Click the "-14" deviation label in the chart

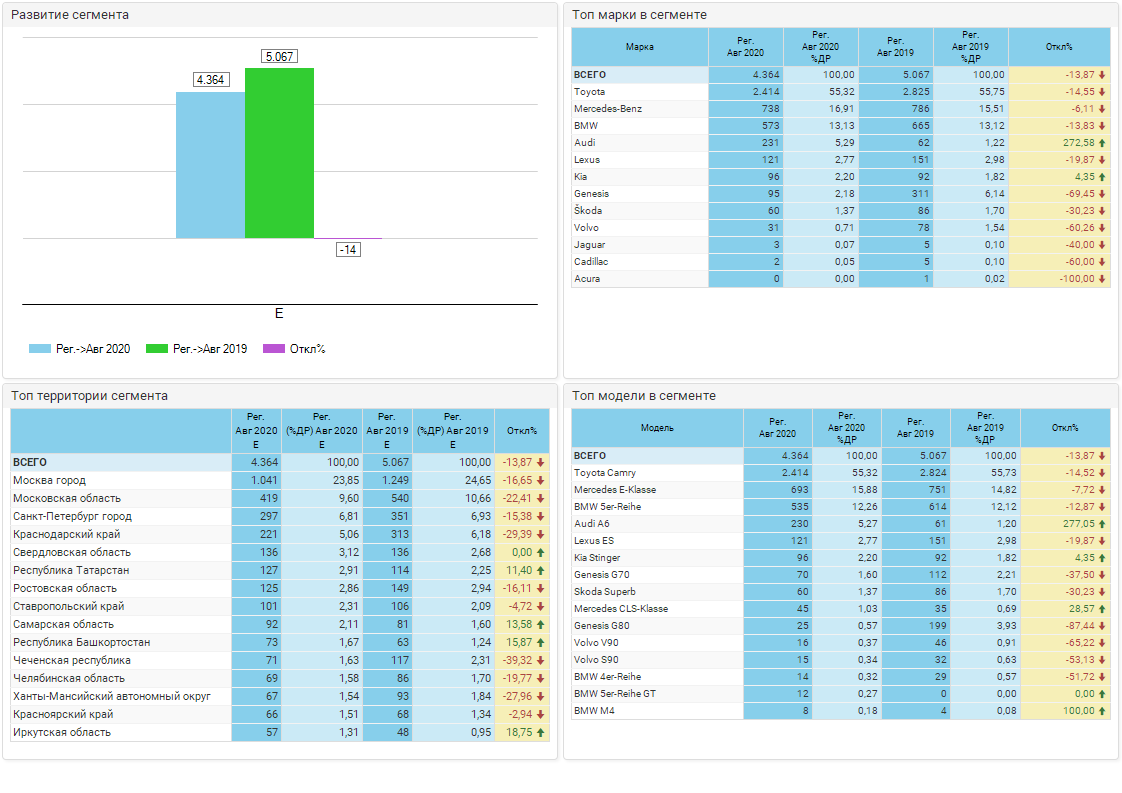point(348,250)
